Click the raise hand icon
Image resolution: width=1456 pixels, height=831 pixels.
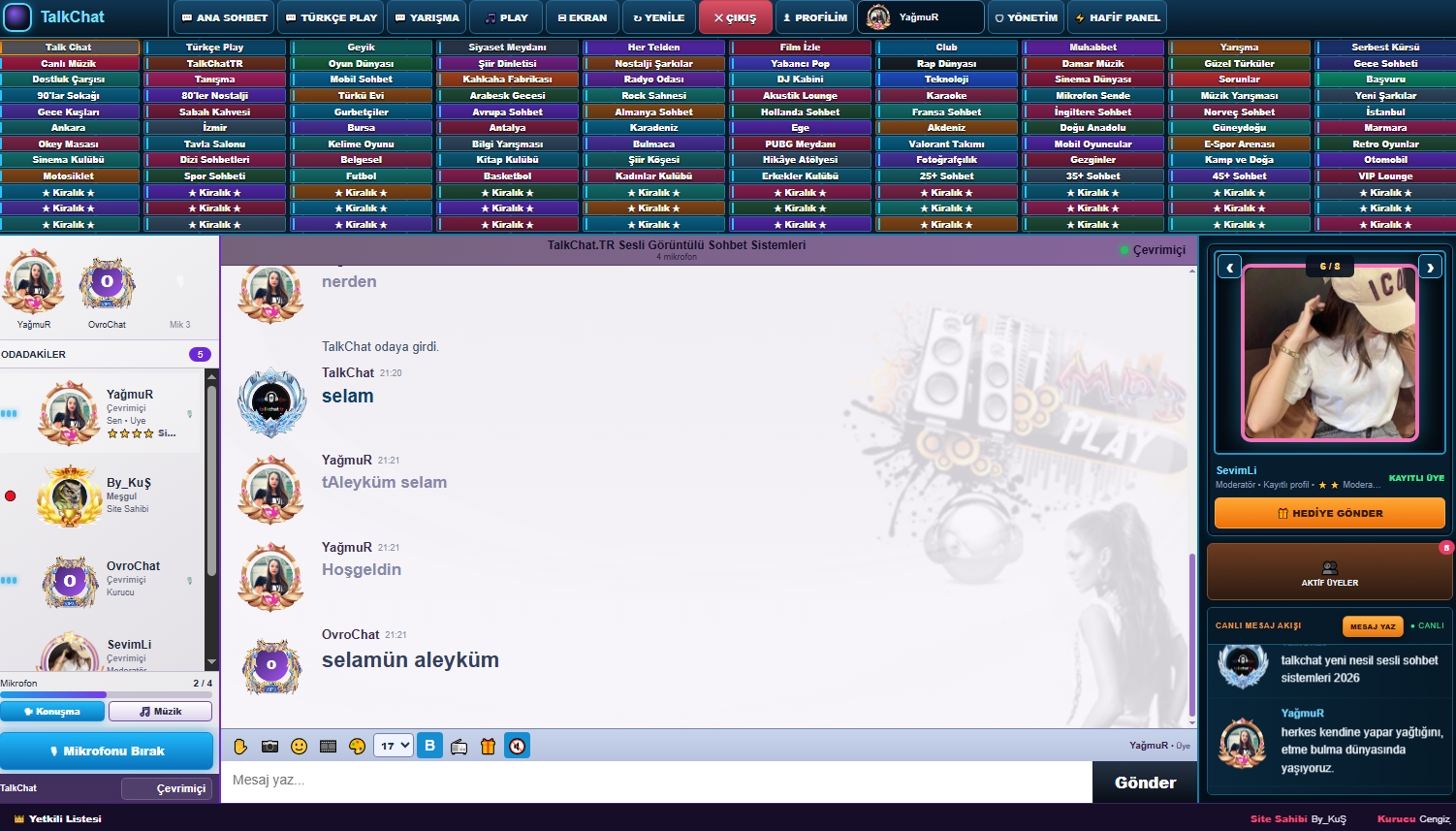(x=240, y=746)
